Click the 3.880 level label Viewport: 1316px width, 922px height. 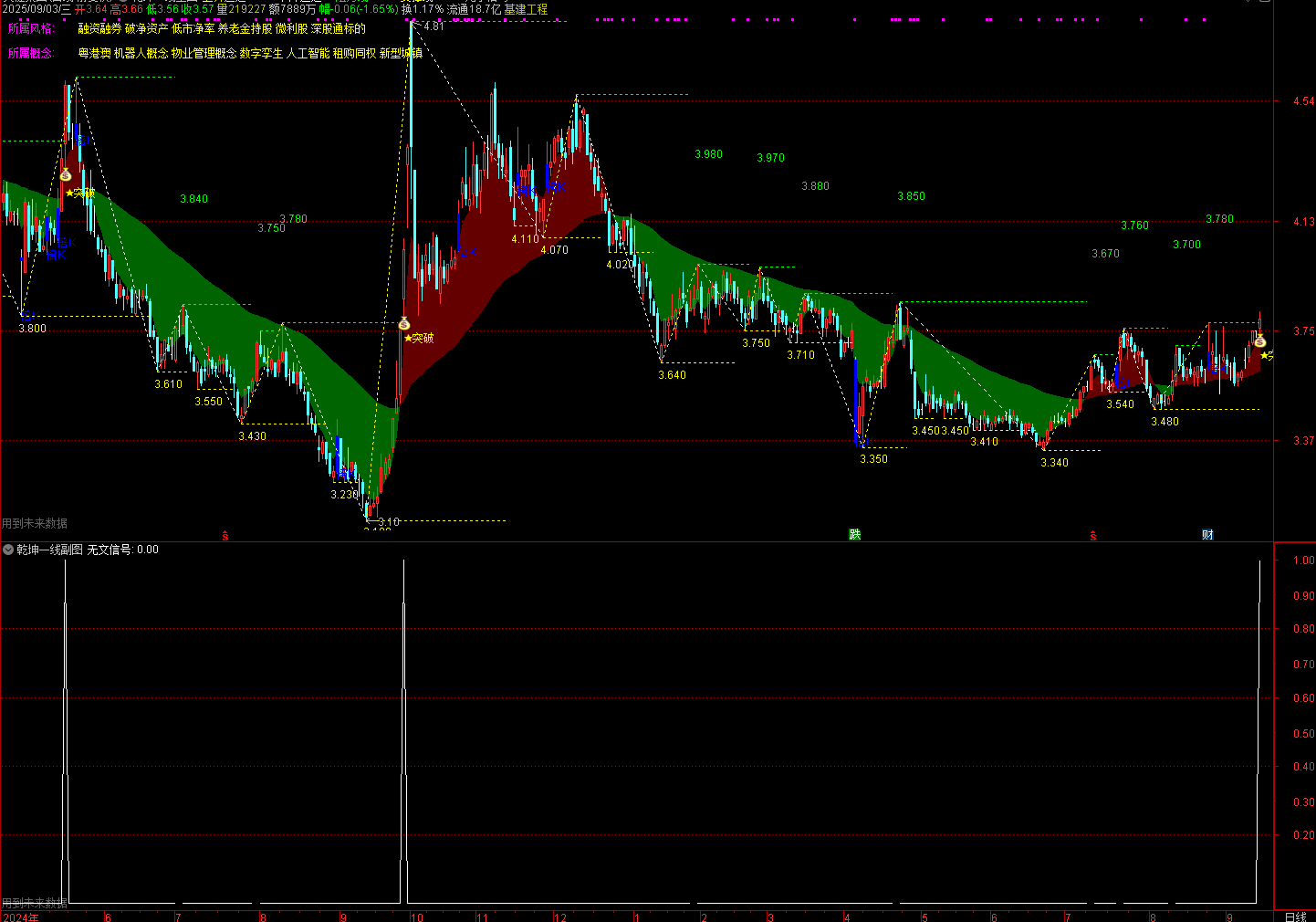click(816, 186)
